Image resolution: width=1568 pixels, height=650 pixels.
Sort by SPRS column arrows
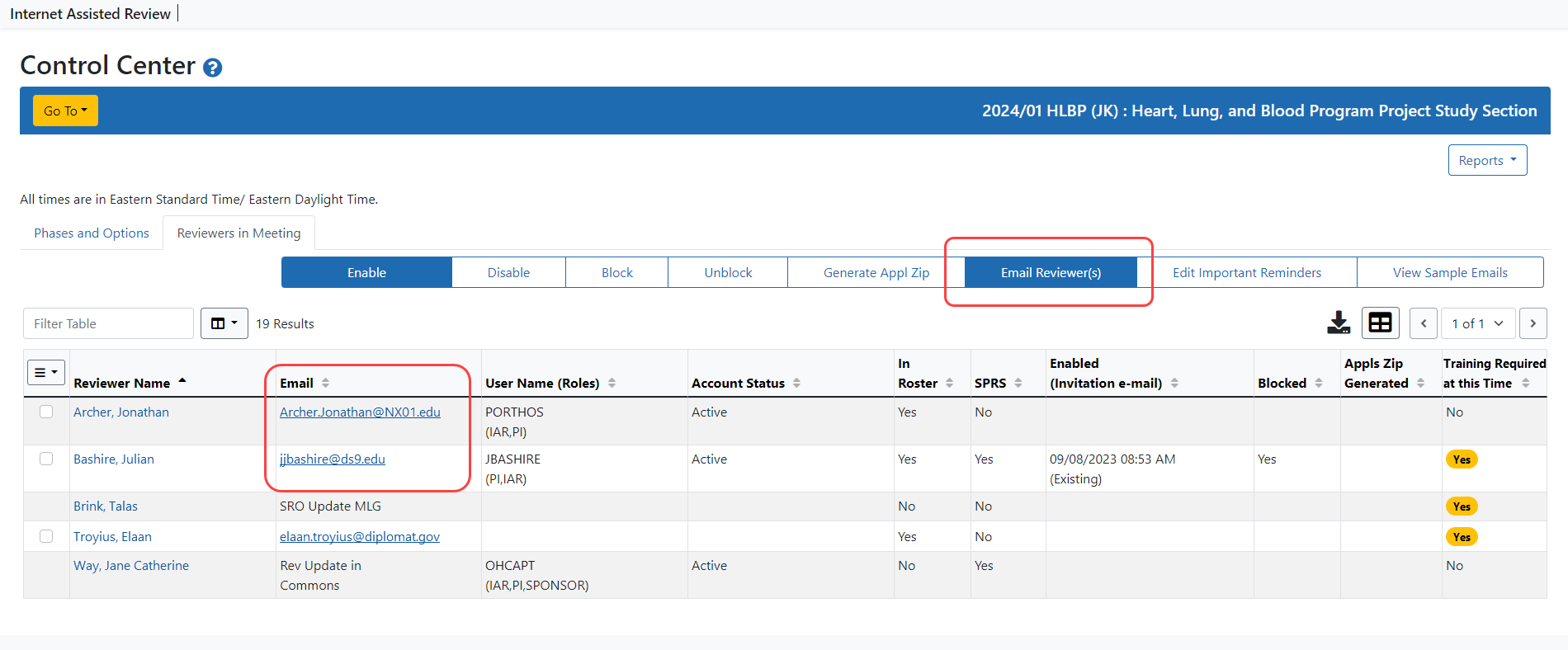click(1018, 383)
